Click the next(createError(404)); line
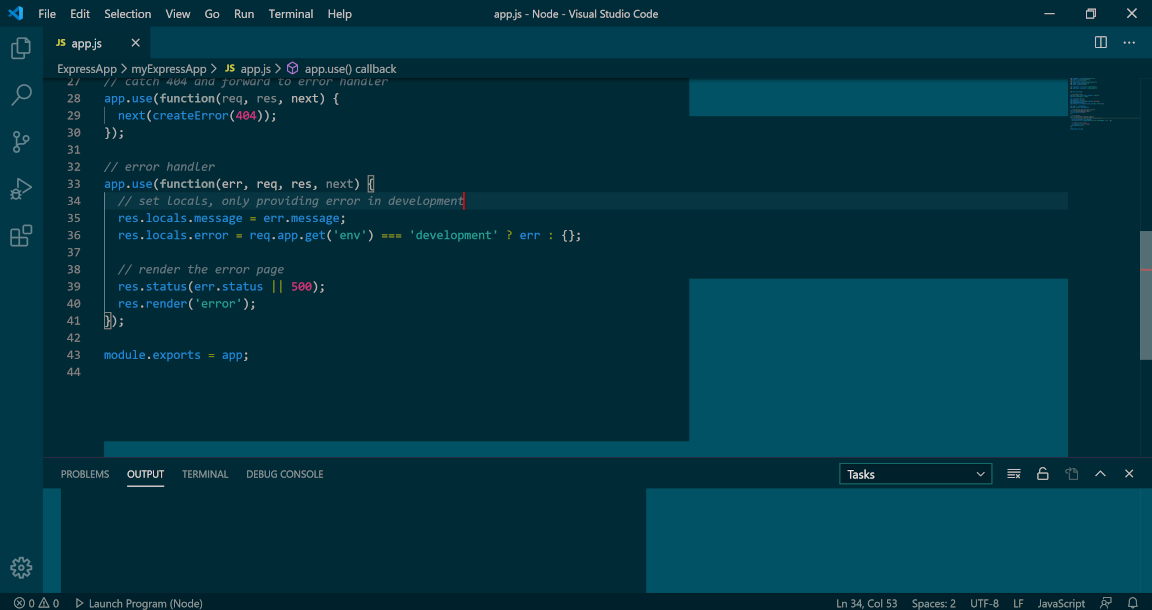 coord(197,115)
